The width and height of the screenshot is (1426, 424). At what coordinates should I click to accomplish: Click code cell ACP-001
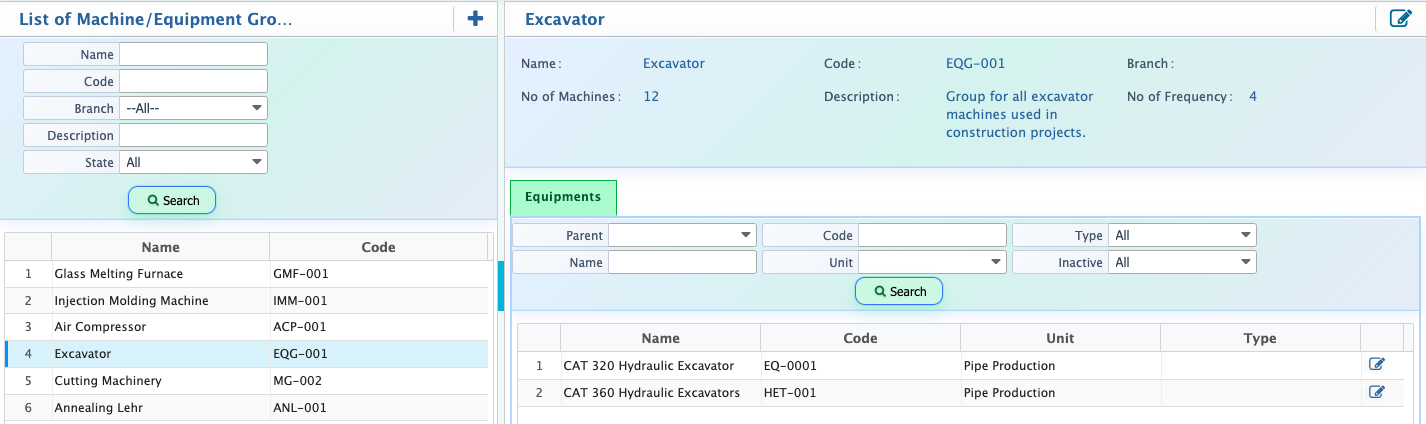299,327
